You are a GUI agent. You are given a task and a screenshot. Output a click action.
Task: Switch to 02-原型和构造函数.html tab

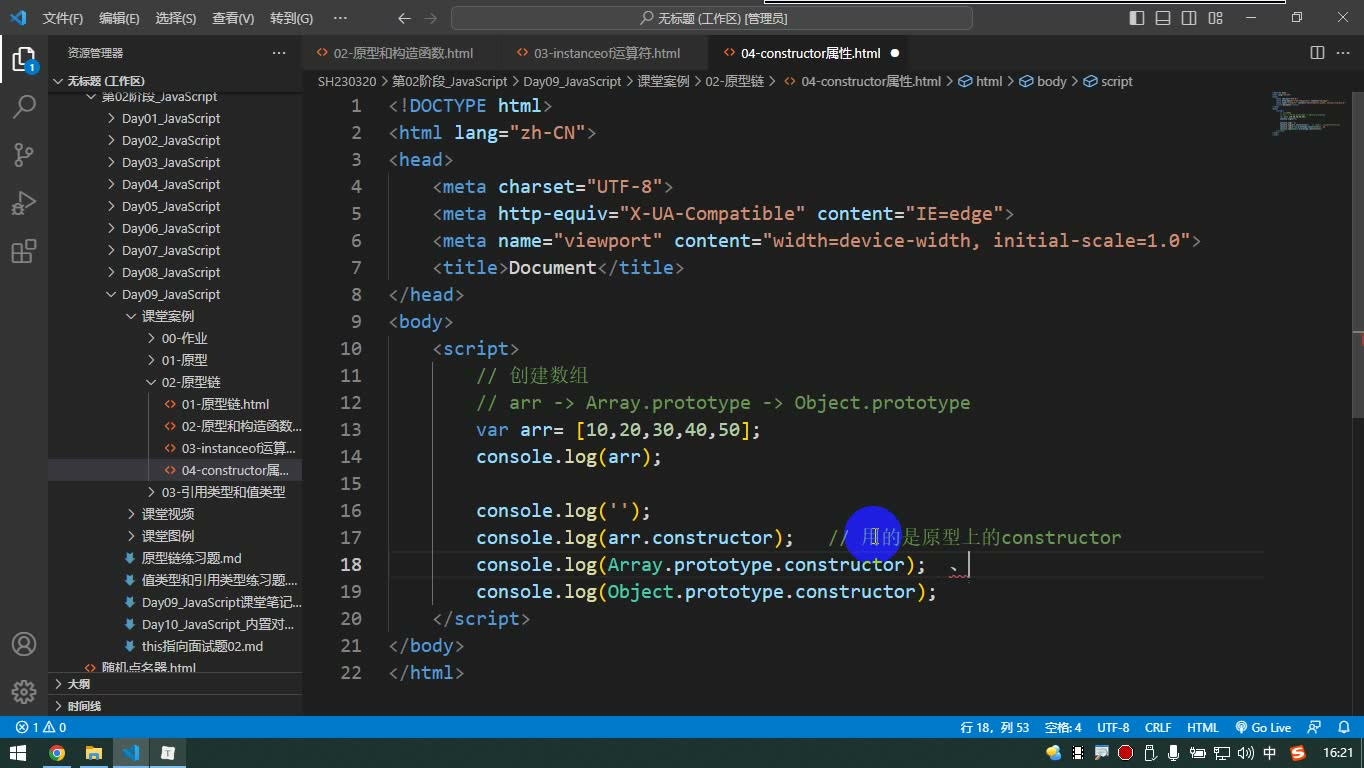coord(403,53)
